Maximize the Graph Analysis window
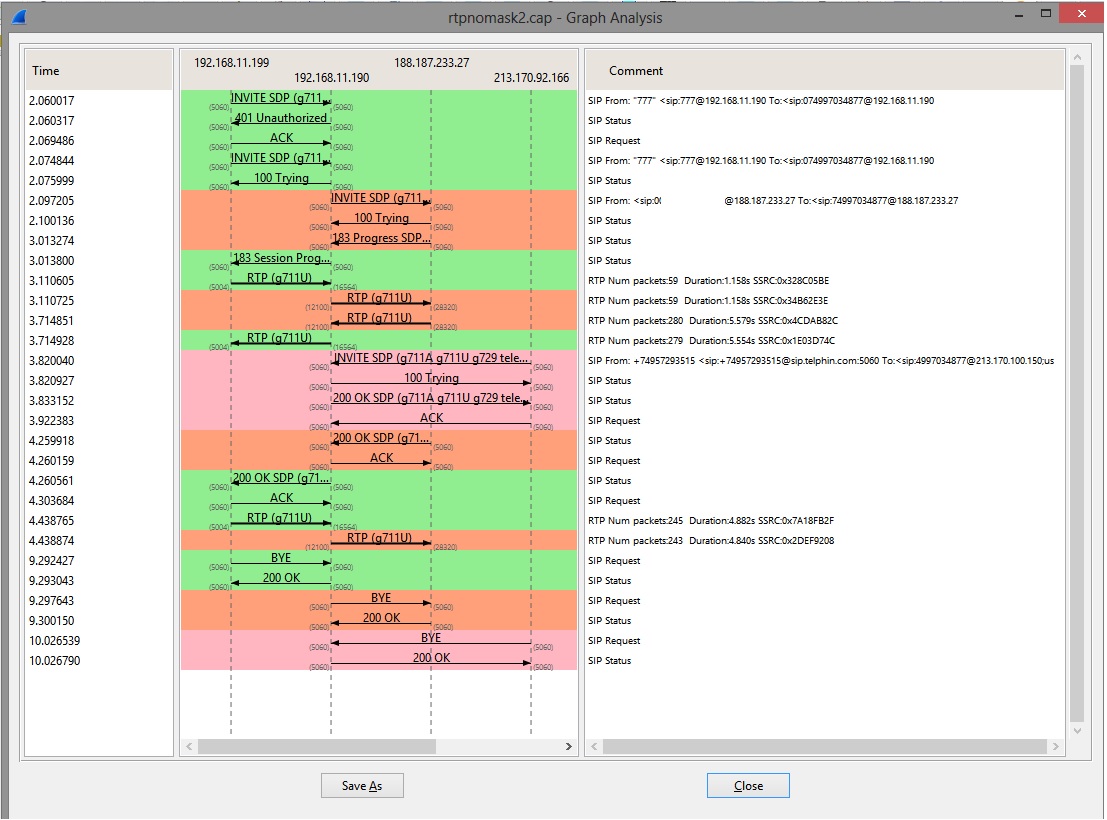Viewport: 1107px width, 820px height. 1045,14
